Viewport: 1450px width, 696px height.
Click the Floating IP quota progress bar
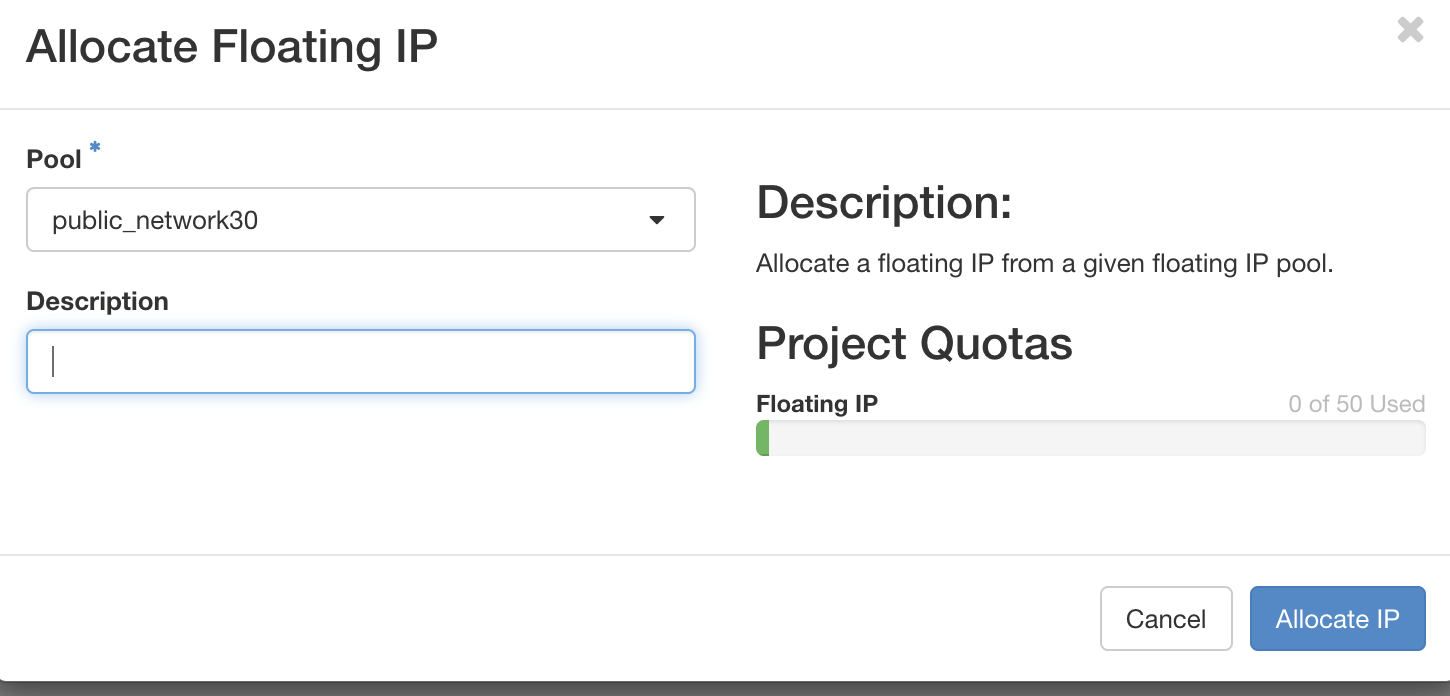click(x=1090, y=438)
